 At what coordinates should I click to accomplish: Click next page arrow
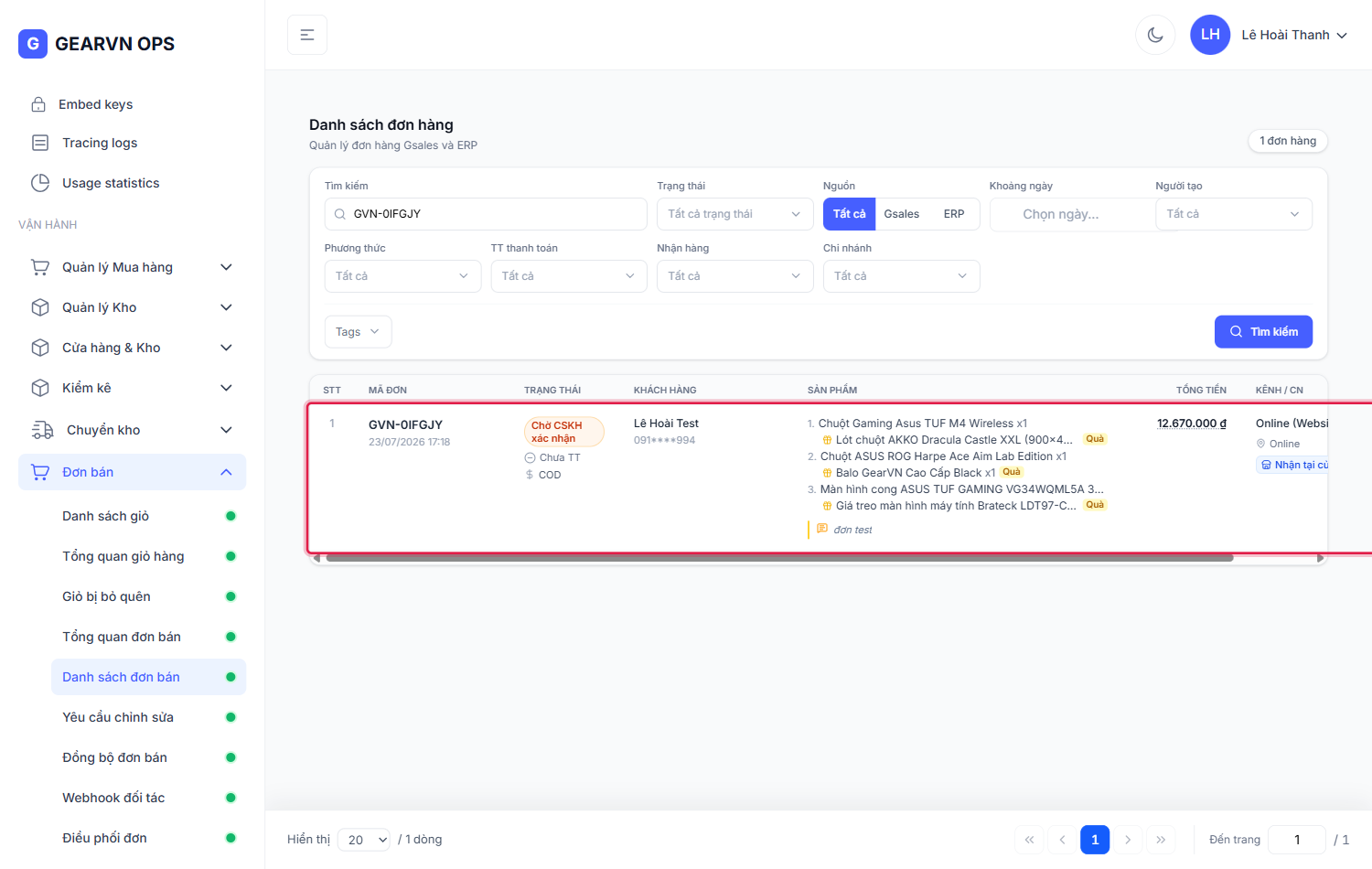[1128, 840]
